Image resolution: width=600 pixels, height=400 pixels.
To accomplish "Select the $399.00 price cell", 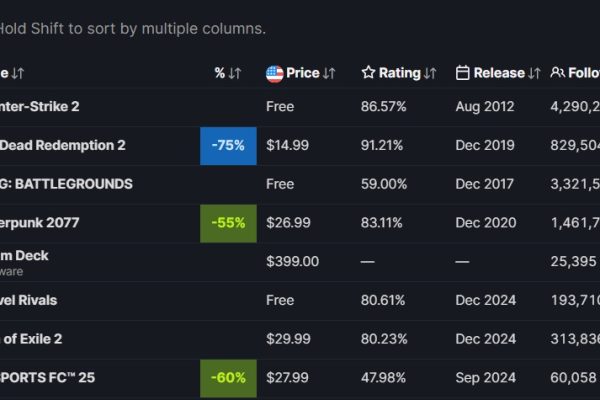I will (x=292, y=261).
